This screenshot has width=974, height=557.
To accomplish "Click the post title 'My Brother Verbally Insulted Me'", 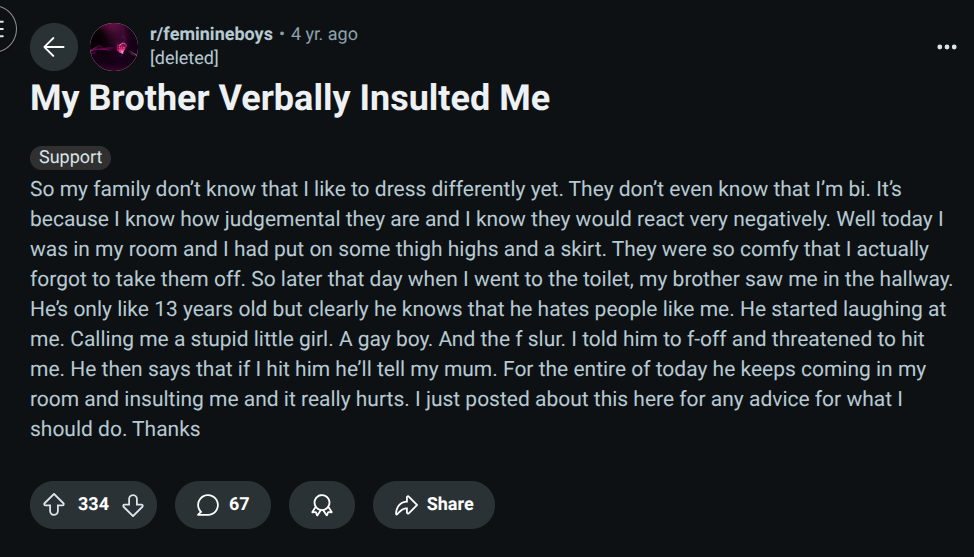I will [290, 99].
